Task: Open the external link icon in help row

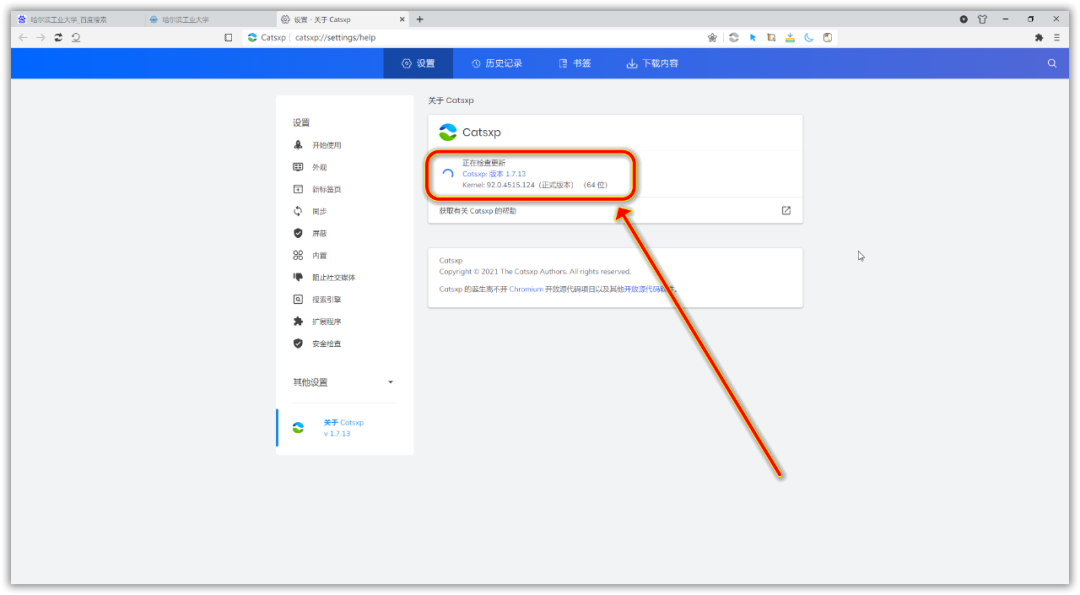Action: coord(786,211)
